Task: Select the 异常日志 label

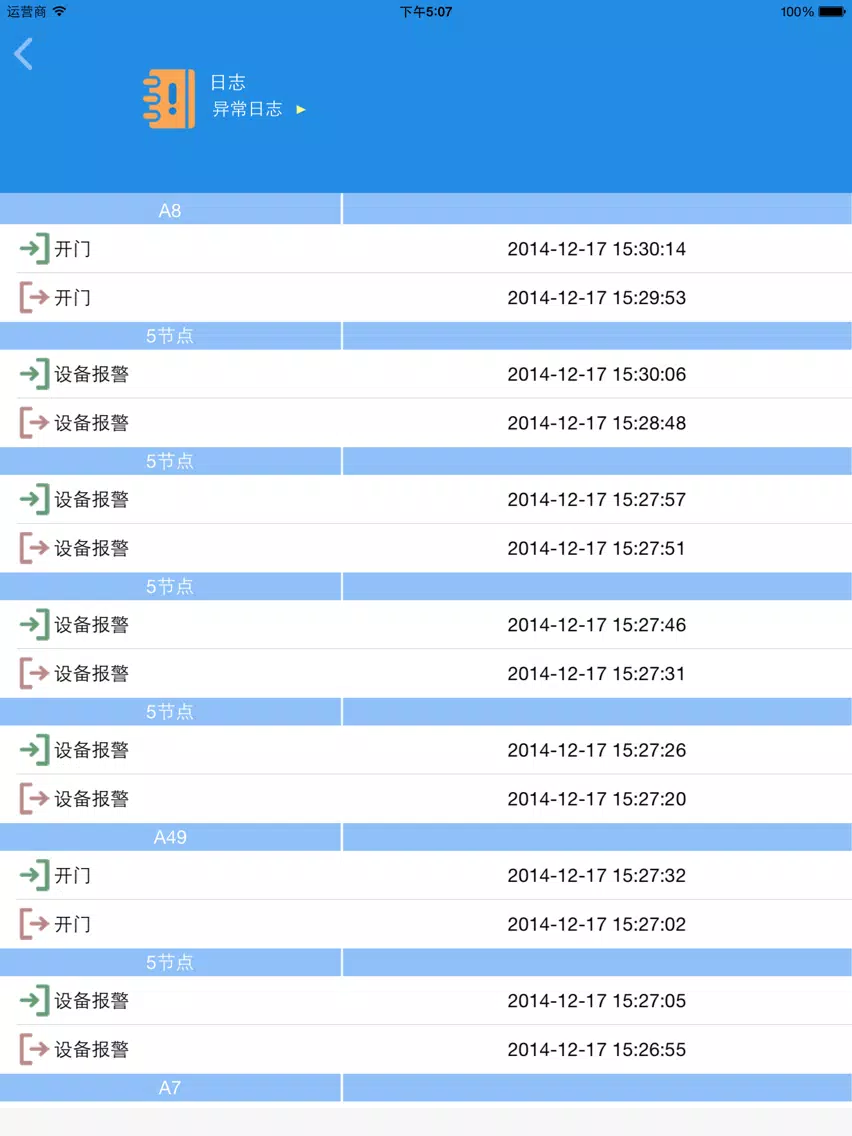Action: tap(247, 109)
